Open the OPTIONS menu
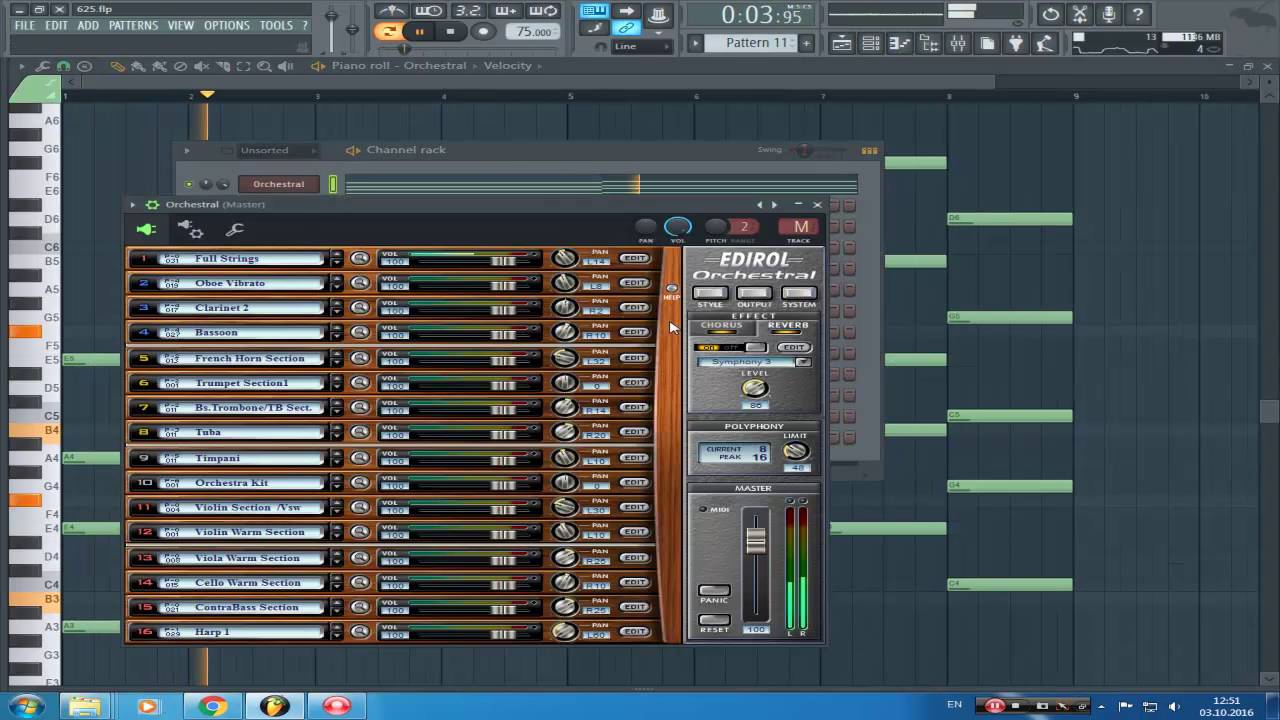This screenshot has height=720, width=1280. [227, 26]
